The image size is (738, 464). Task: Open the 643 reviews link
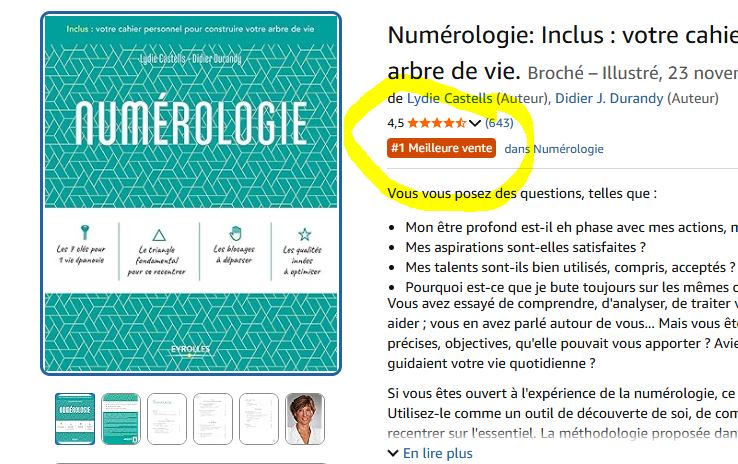click(x=499, y=123)
